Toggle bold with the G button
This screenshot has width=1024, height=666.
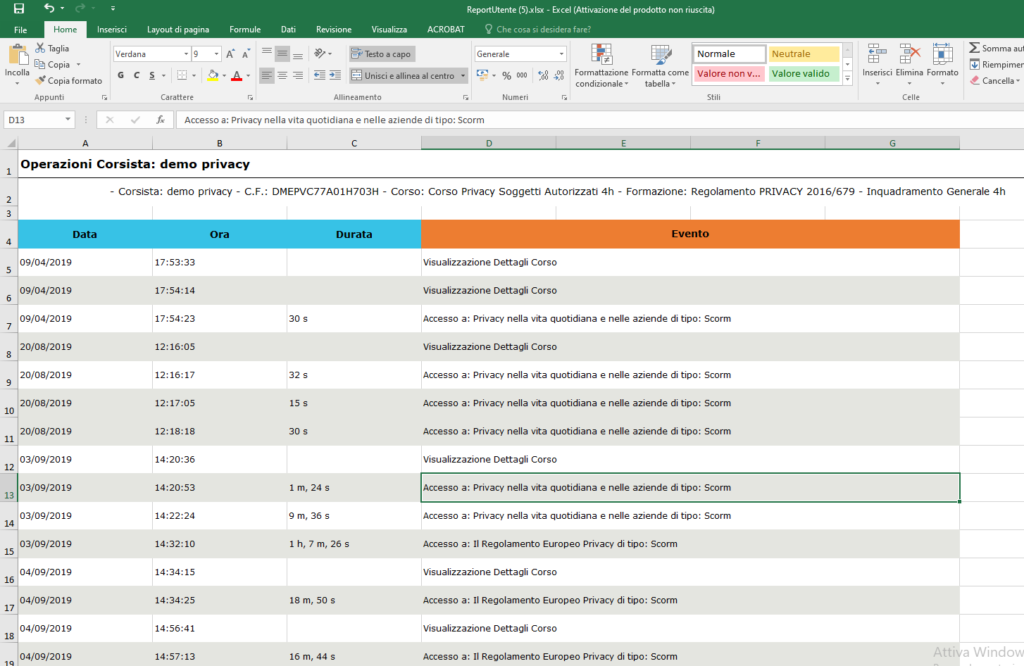point(121,76)
